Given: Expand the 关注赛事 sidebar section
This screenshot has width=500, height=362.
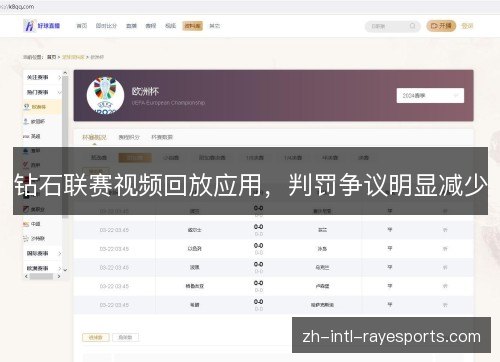Looking at the screenshot, I should (x=43, y=77).
